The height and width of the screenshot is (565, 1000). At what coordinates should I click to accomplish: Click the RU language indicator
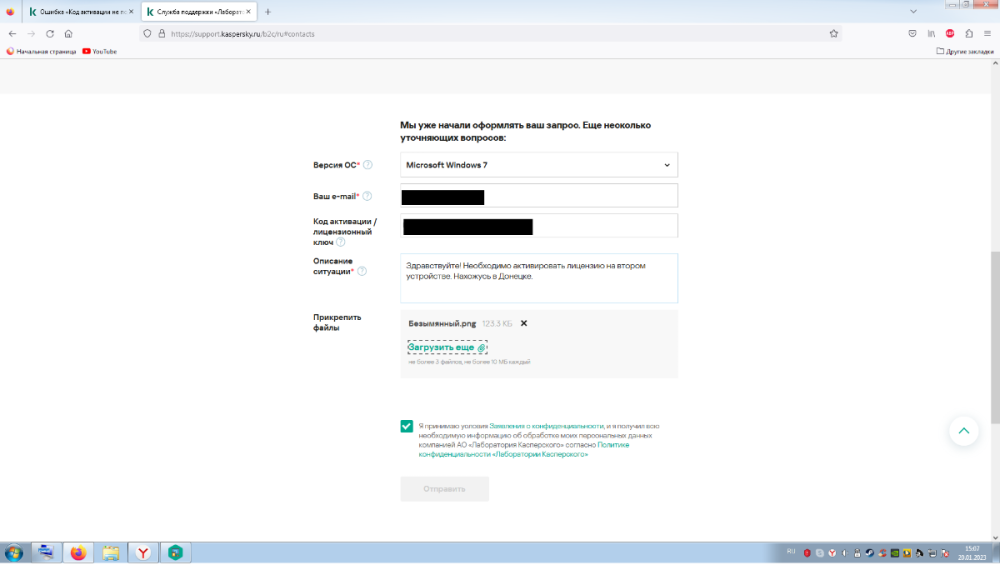tap(791, 552)
